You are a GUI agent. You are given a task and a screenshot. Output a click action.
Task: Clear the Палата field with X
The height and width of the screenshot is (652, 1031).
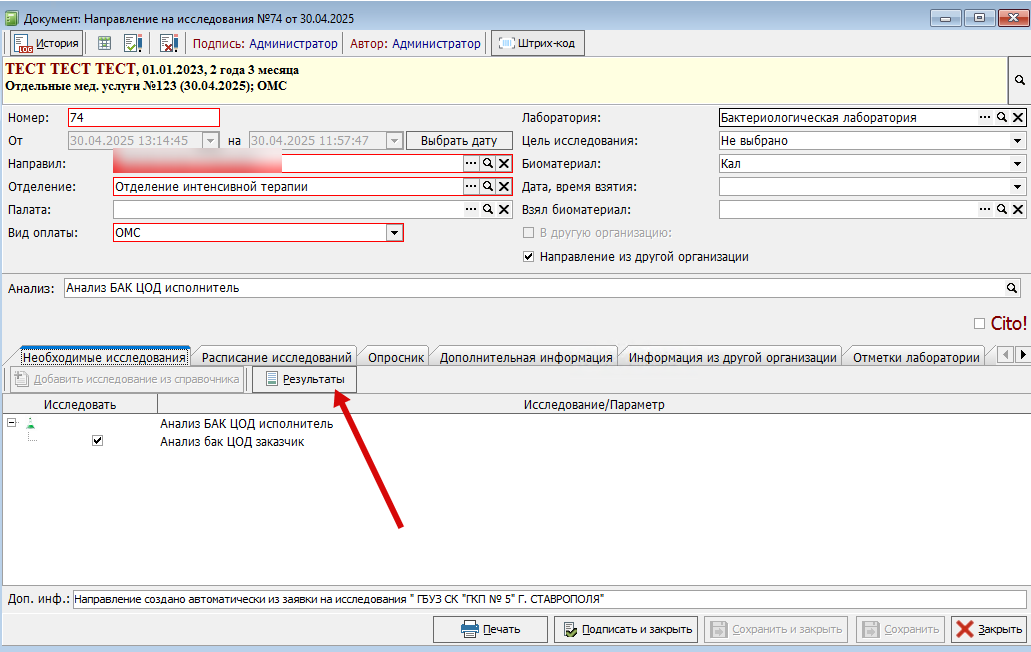point(504,209)
